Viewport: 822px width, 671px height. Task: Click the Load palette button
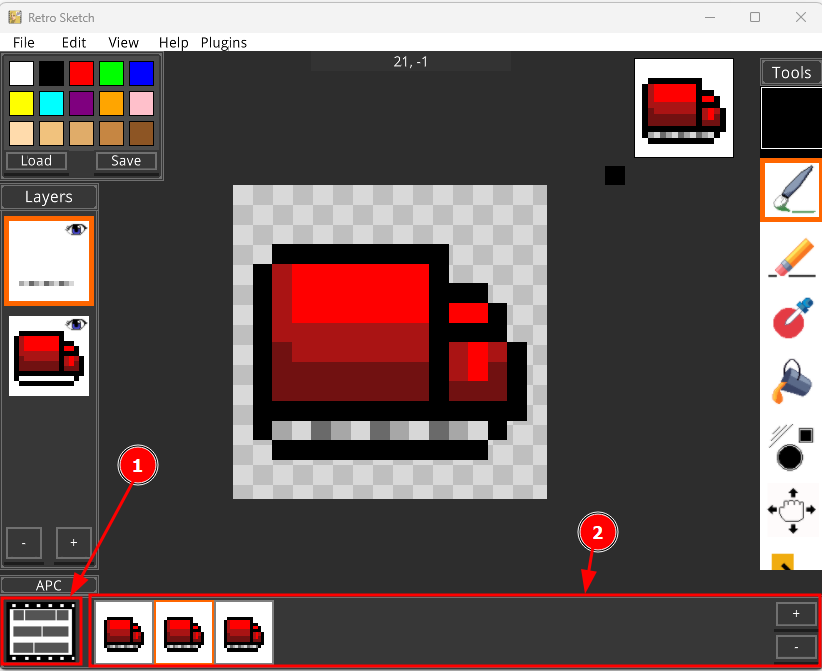tap(36, 161)
